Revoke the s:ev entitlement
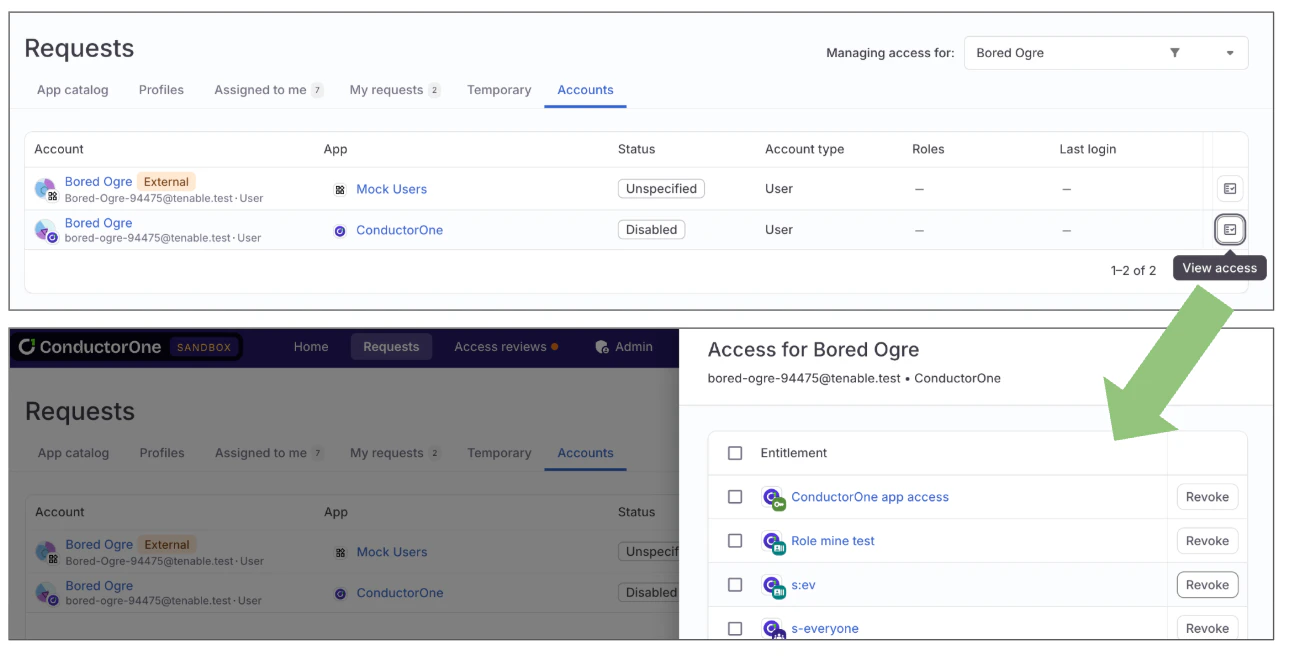The width and height of the screenshot is (1289, 656). click(x=1206, y=584)
